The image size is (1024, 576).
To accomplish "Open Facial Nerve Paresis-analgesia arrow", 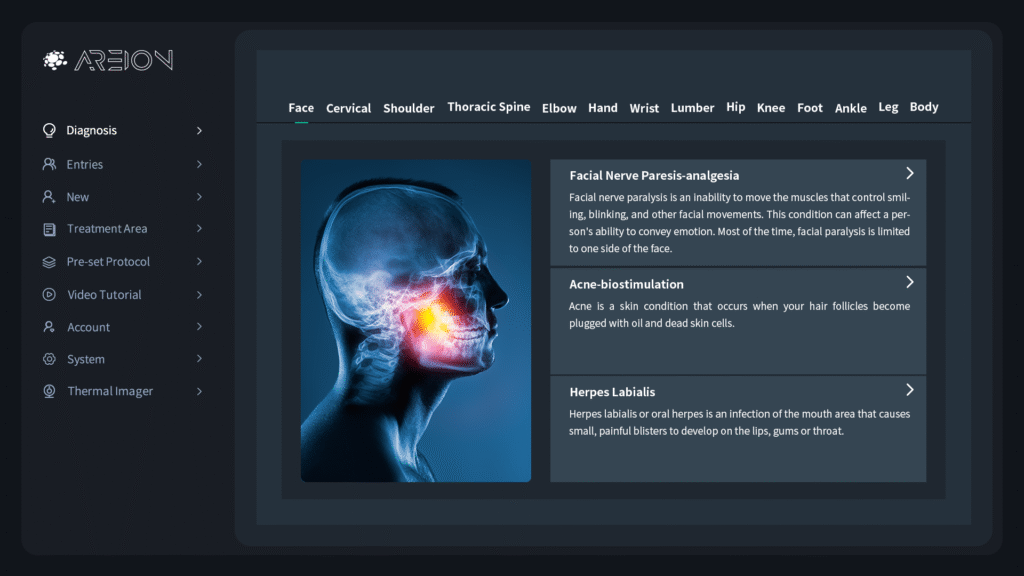I will coord(909,174).
